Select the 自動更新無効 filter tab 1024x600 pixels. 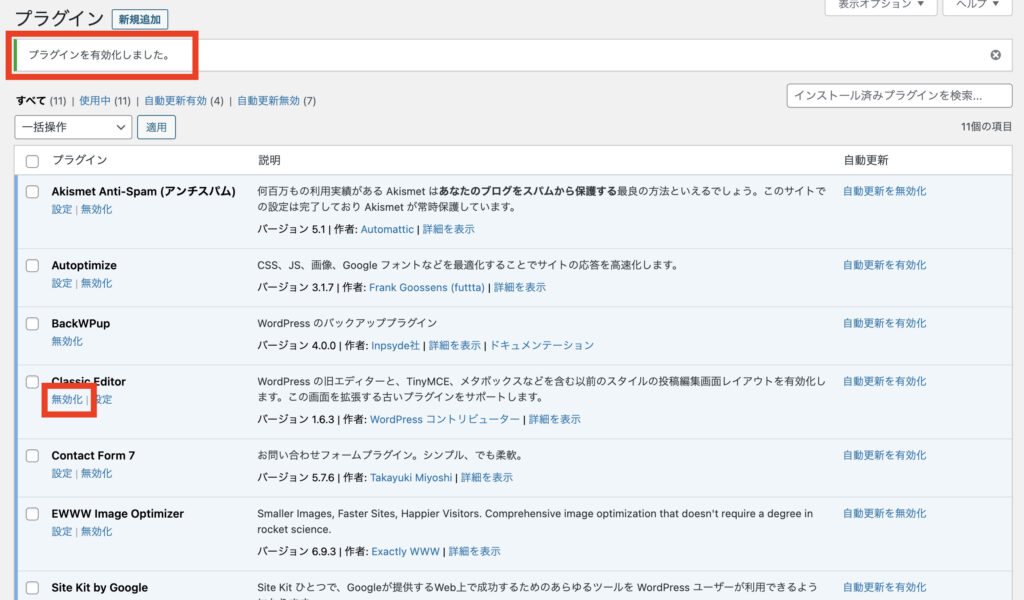click(268, 101)
